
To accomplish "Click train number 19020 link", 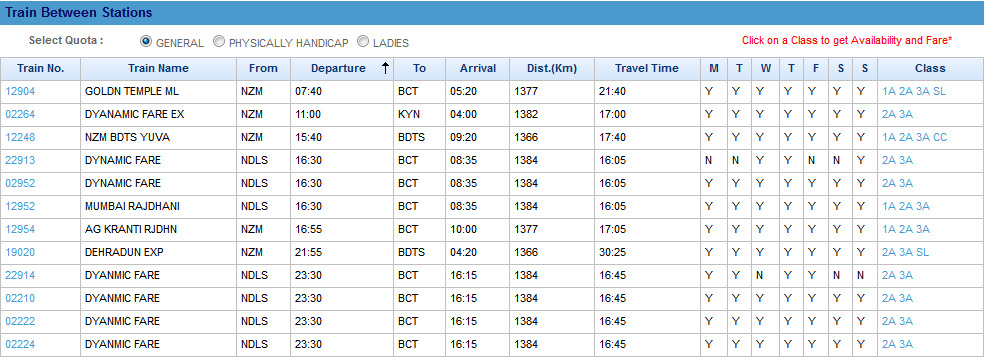I will click(20, 252).
